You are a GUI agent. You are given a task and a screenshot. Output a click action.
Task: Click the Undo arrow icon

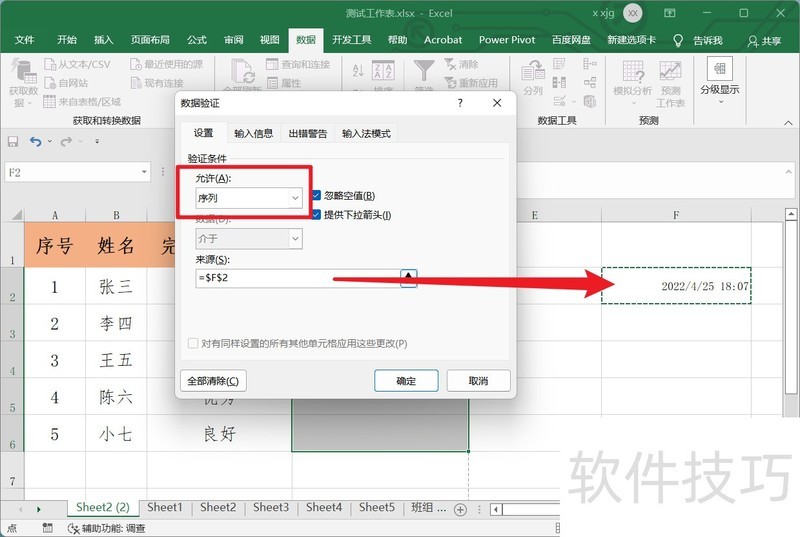coord(35,141)
